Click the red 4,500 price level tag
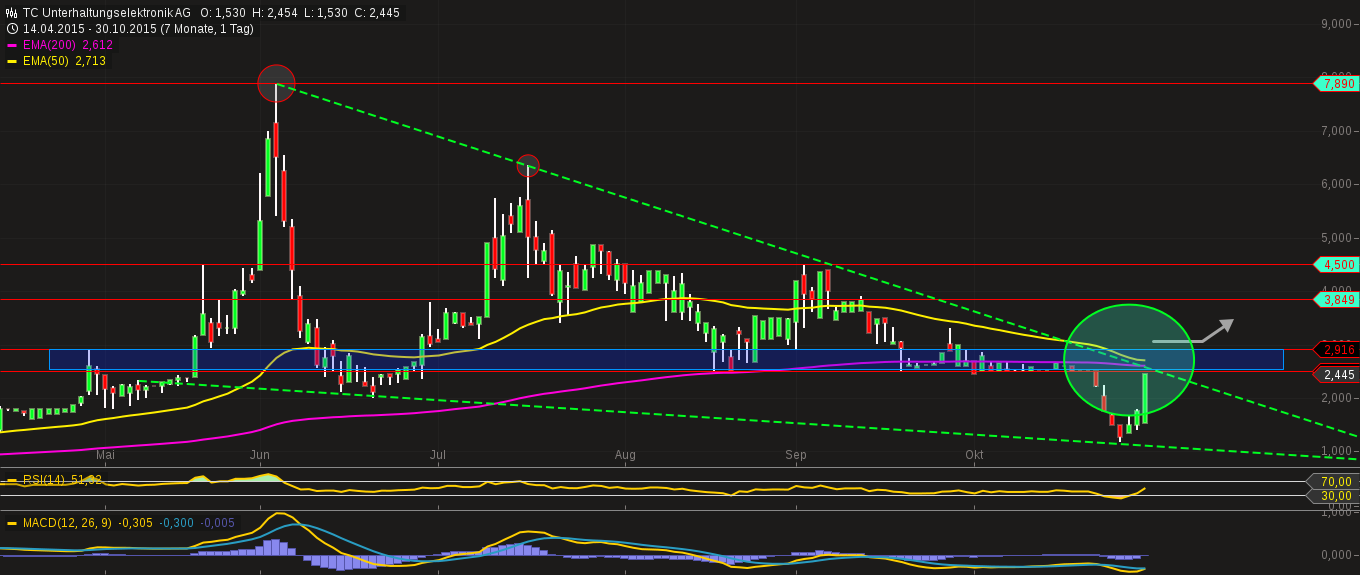This screenshot has width=1360, height=575. pos(1335,265)
